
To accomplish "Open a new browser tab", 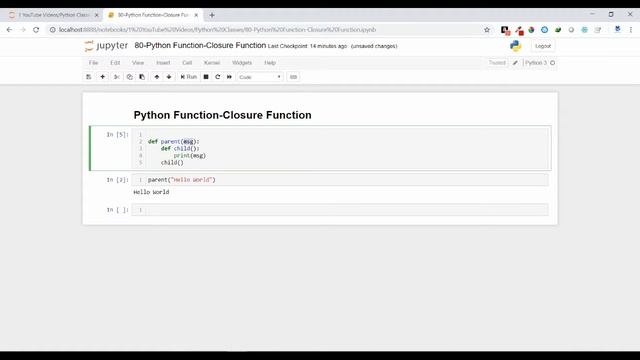I will (211, 15).
